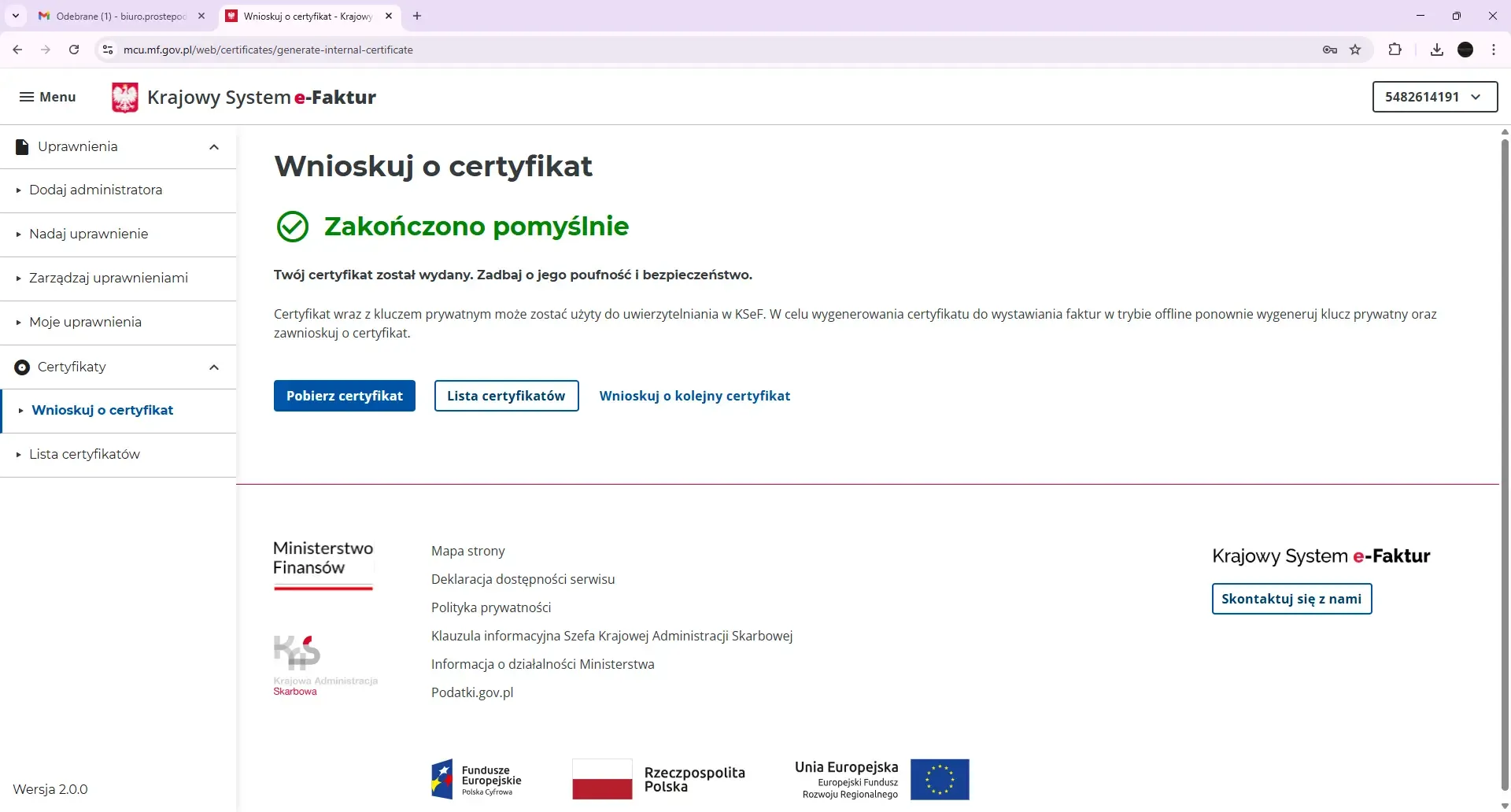Click the Krajowa Administracja Skarbowa logo

click(x=325, y=663)
